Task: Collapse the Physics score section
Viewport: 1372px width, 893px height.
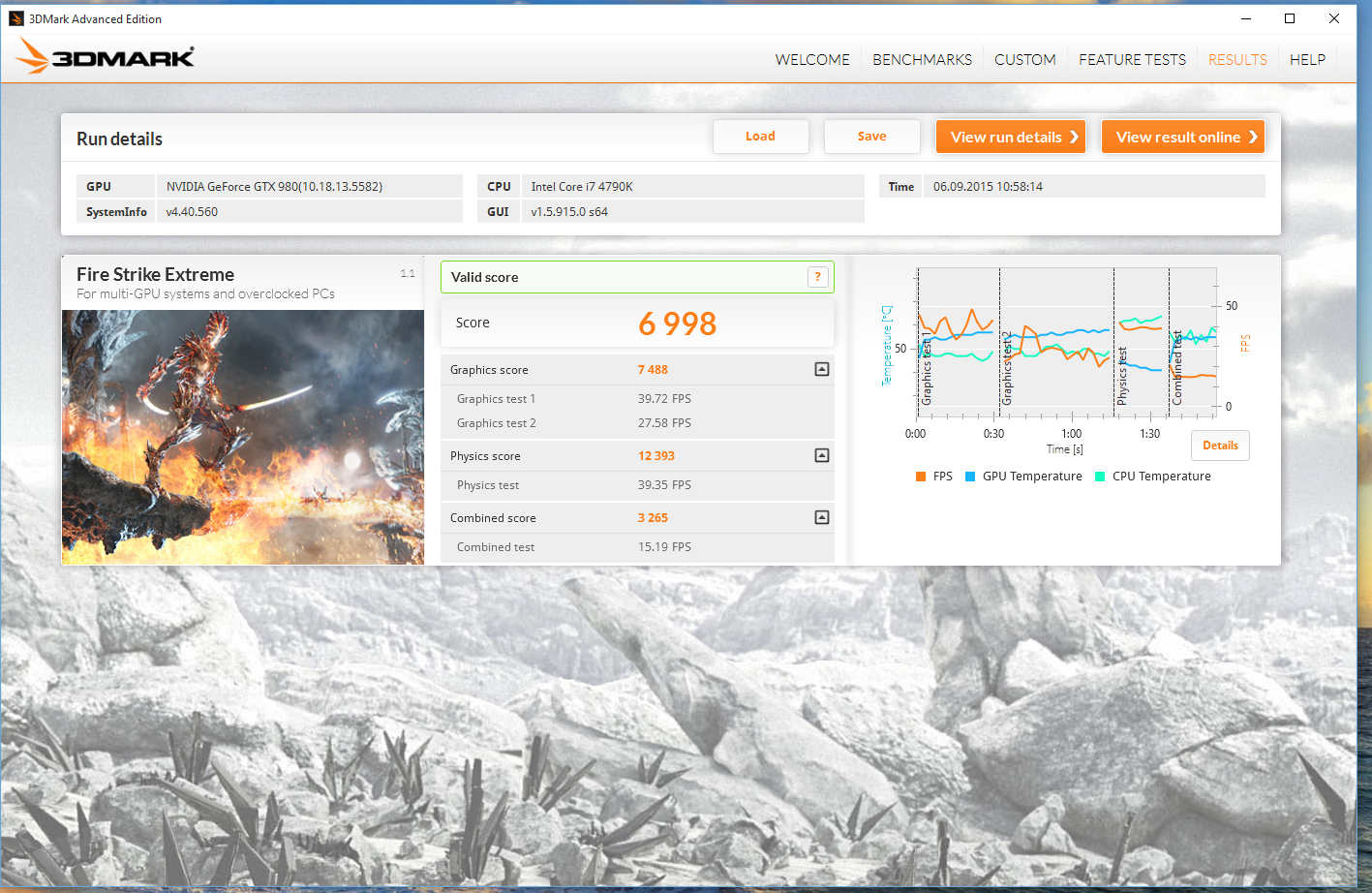Action: (822, 455)
